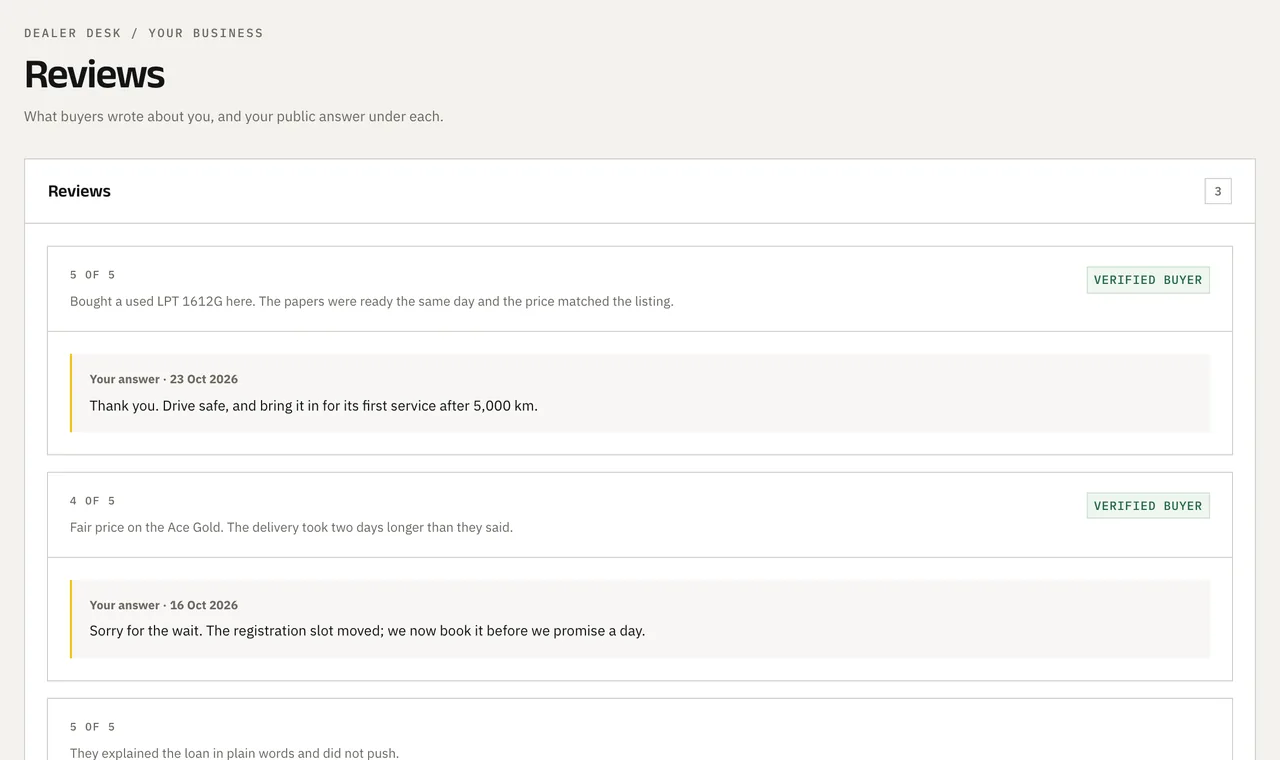Select the "4 OF 5" rating

pos(92,501)
